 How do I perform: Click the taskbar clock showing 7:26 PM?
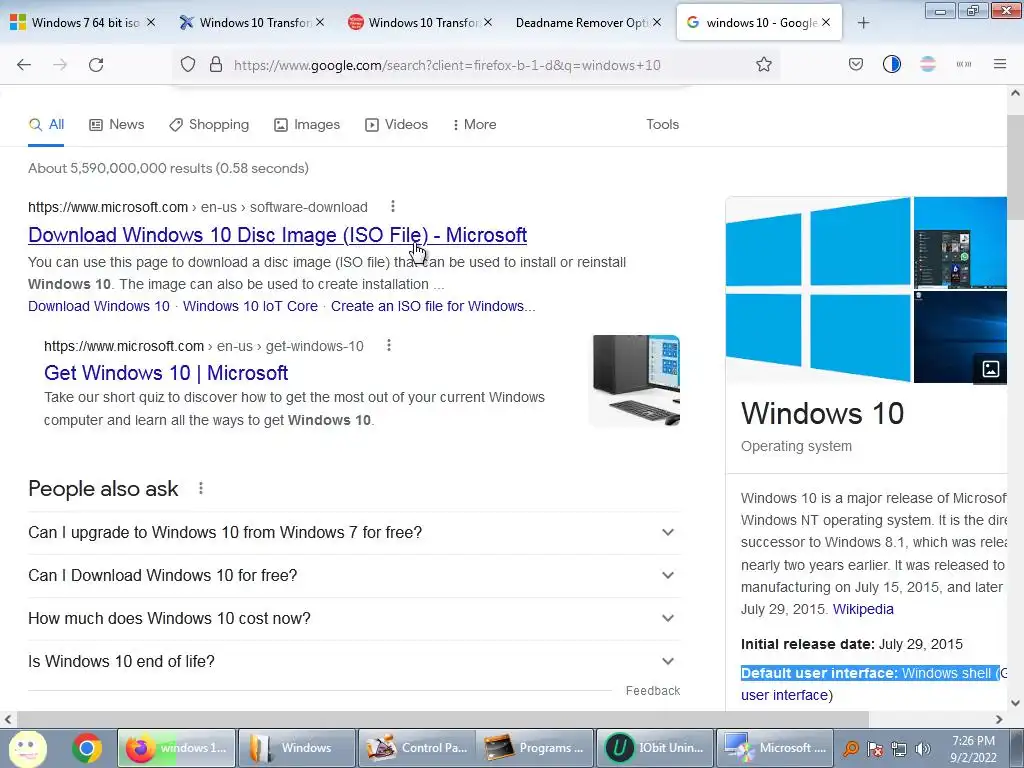click(x=973, y=749)
